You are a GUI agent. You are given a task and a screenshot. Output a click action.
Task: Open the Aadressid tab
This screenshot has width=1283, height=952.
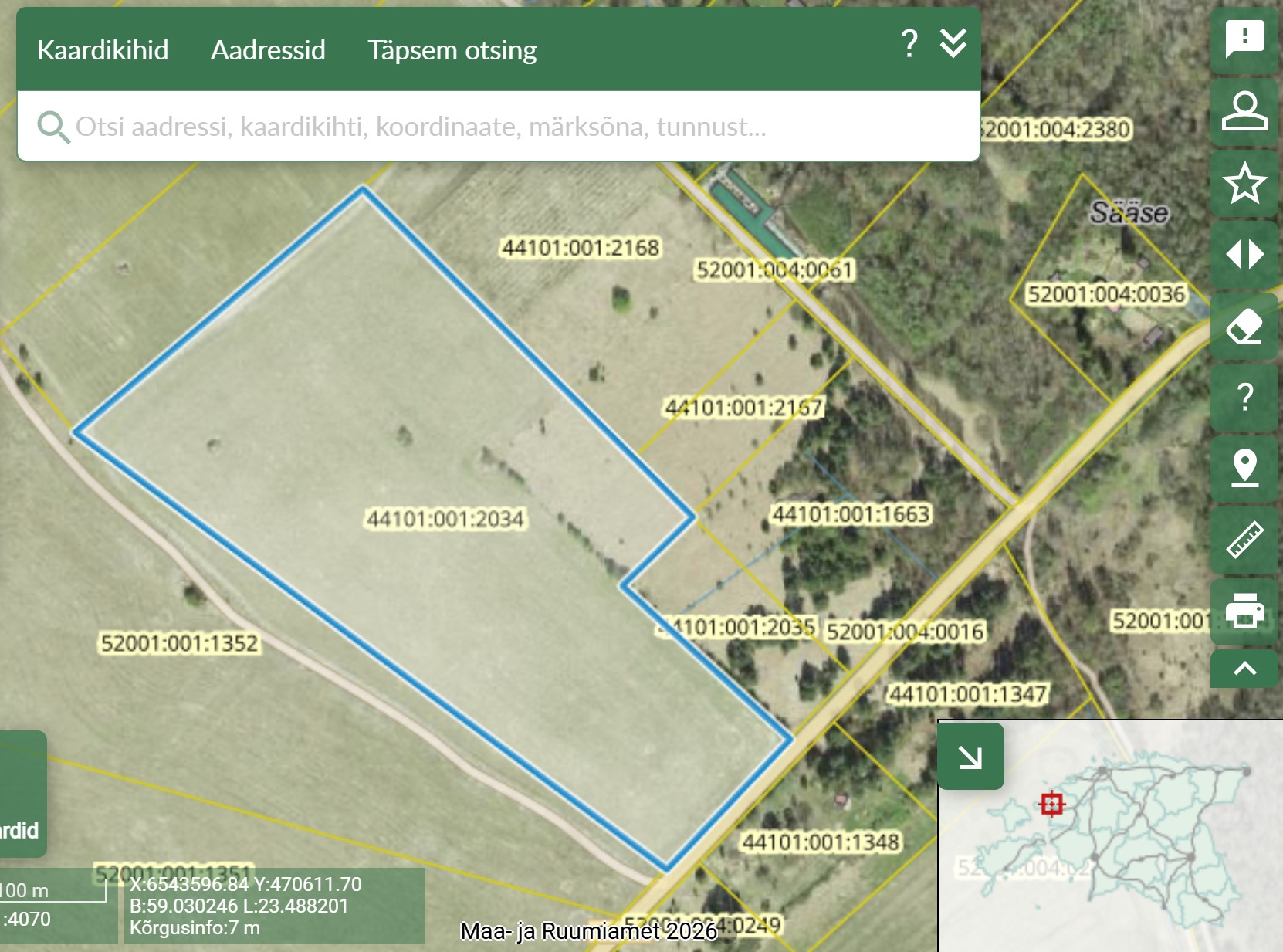268,50
